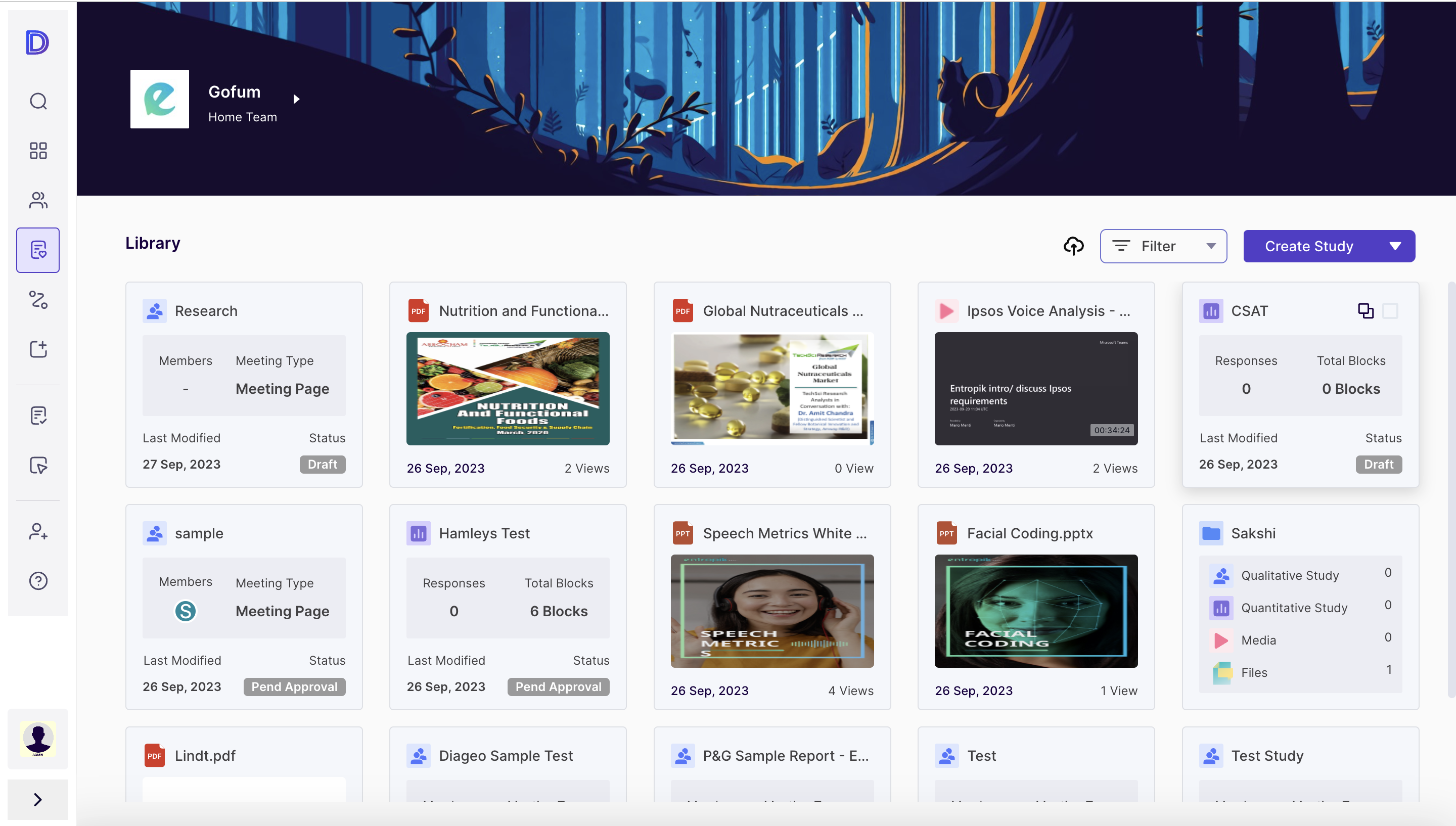
Task: Open the people/team icon in sidebar
Action: point(38,200)
